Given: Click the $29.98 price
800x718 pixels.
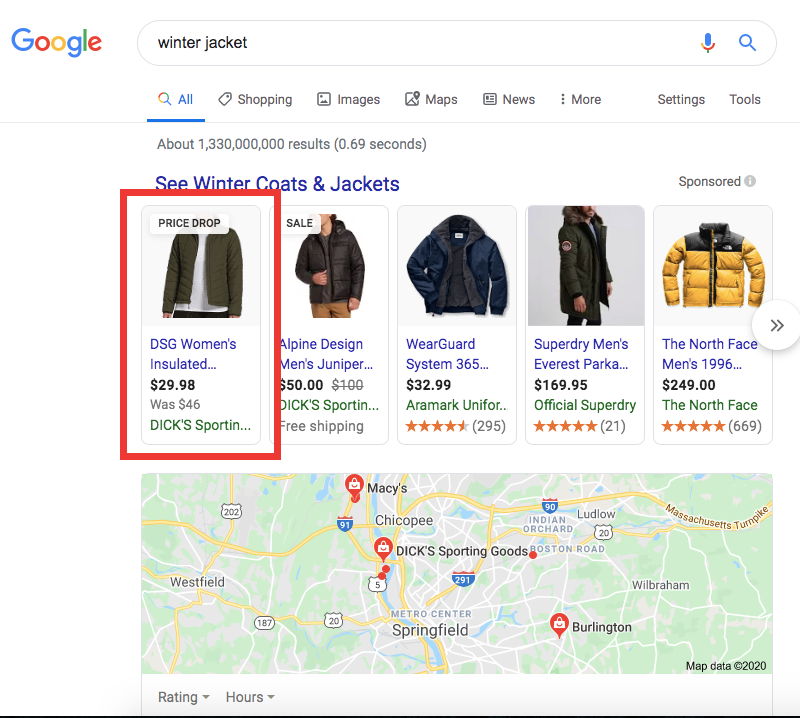Looking at the screenshot, I should coord(172,385).
